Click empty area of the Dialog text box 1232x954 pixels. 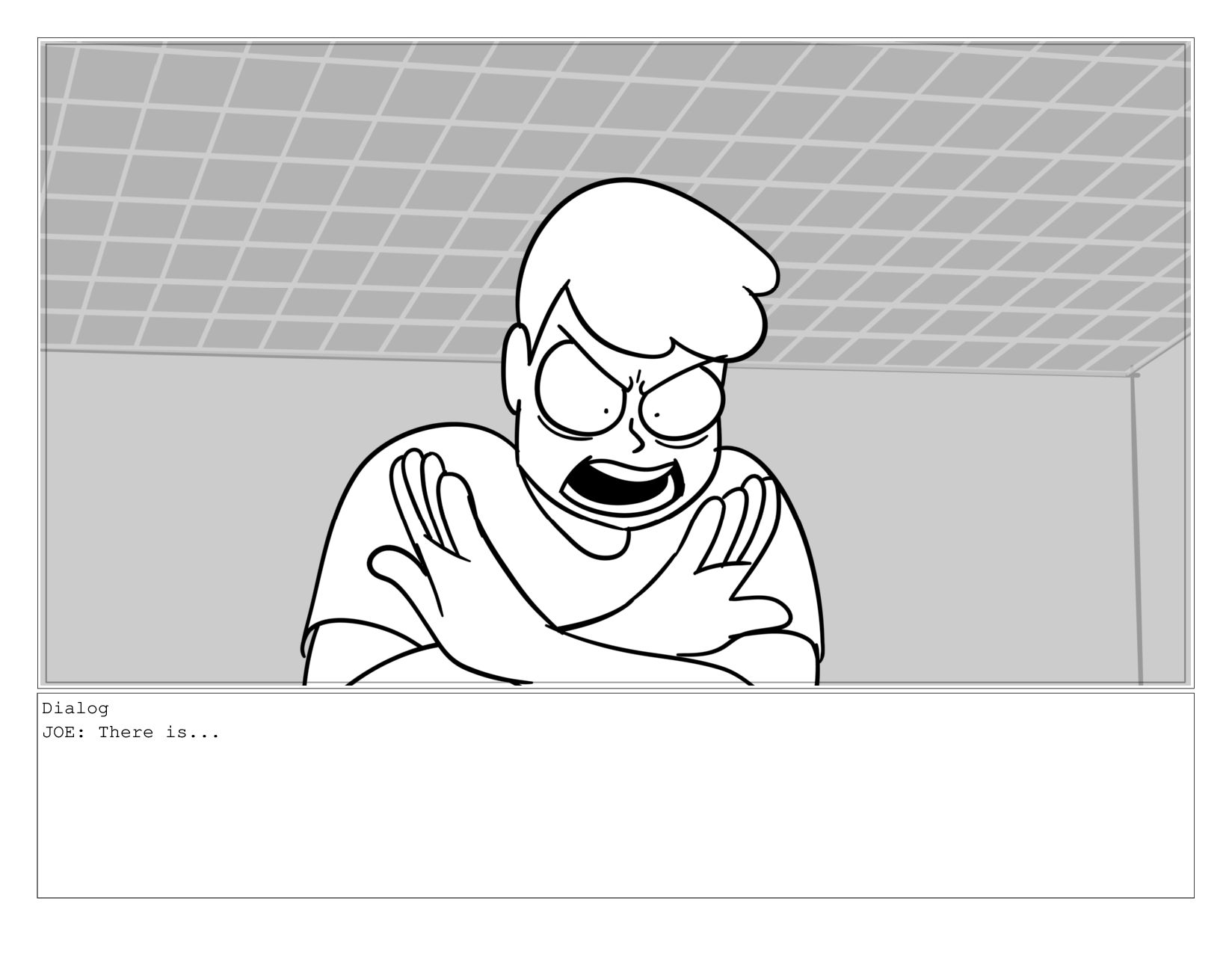click(615, 822)
